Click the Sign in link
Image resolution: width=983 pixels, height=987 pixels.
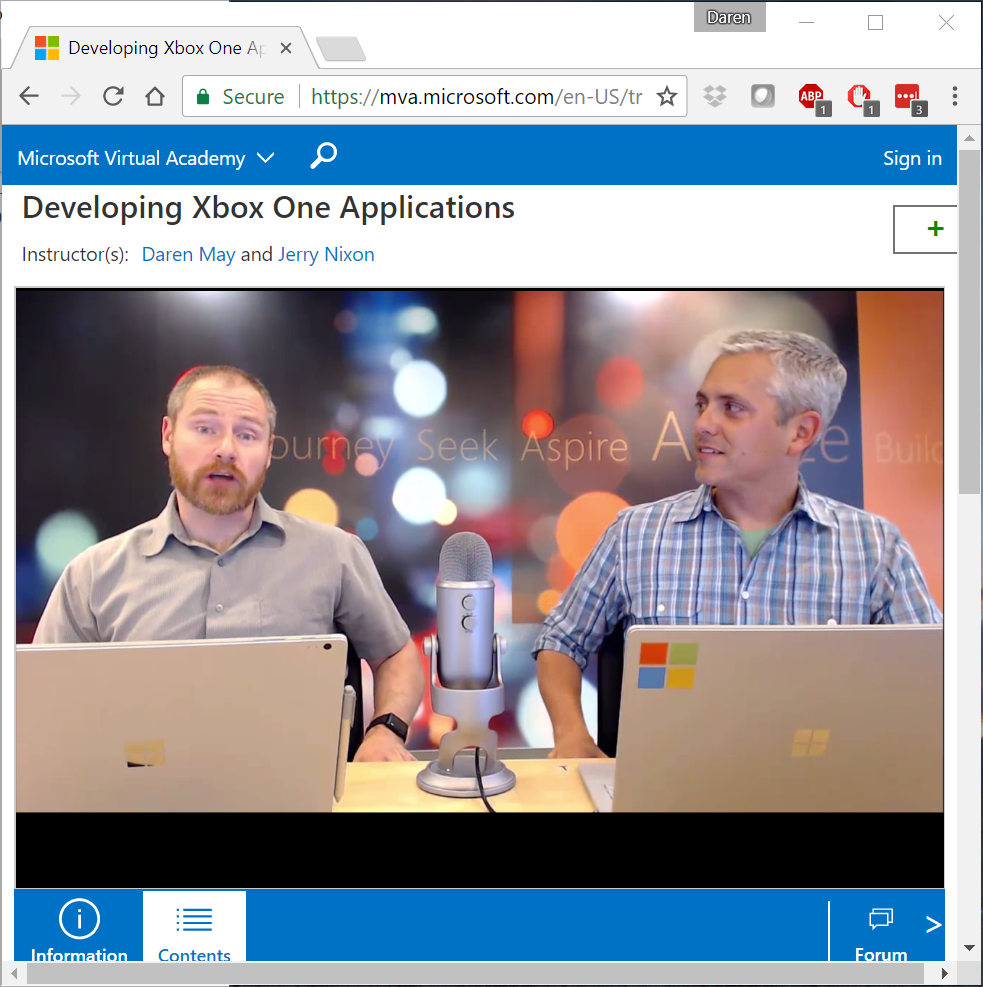click(x=912, y=158)
